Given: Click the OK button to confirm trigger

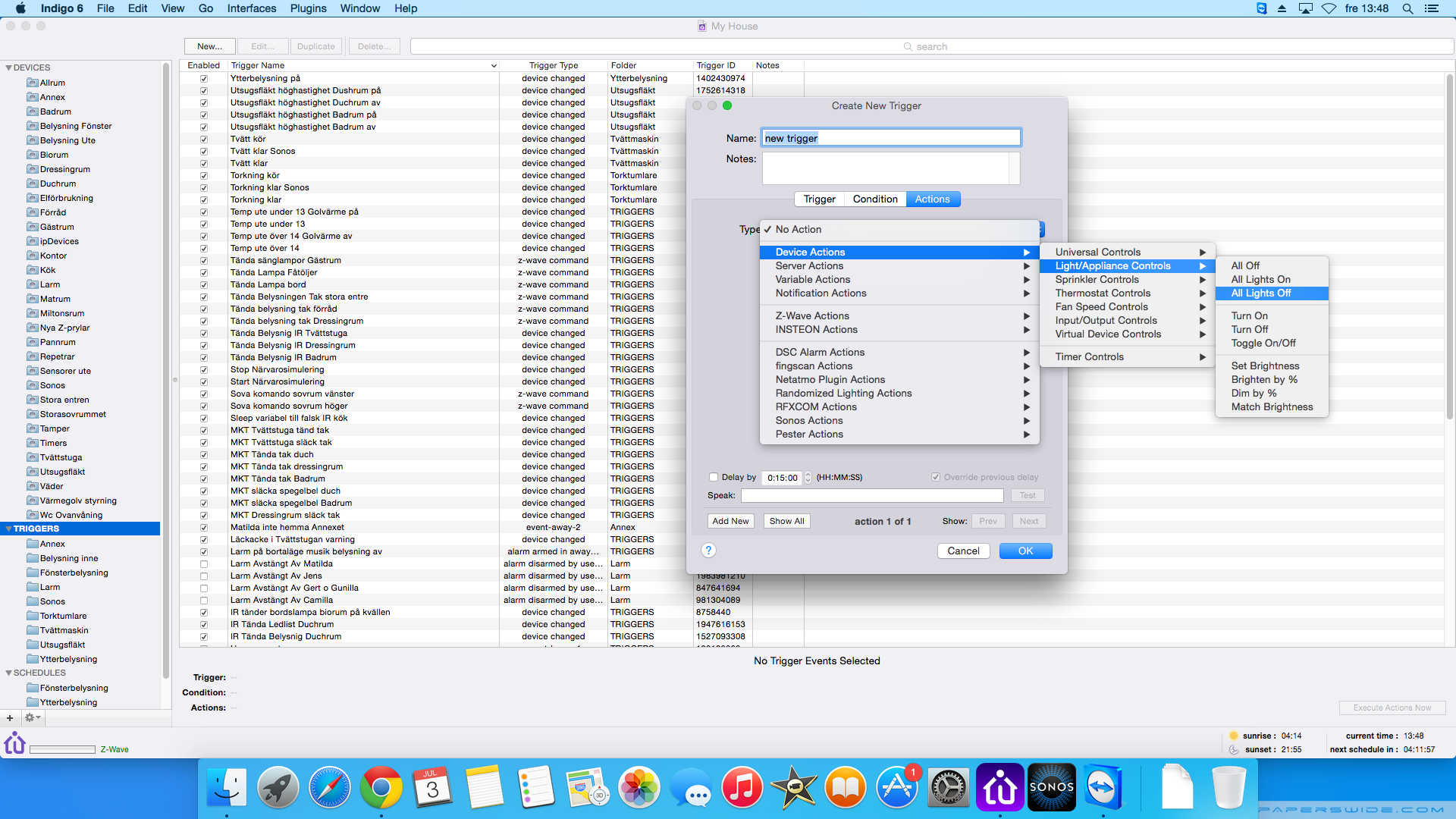Looking at the screenshot, I should (x=1026, y=551).
